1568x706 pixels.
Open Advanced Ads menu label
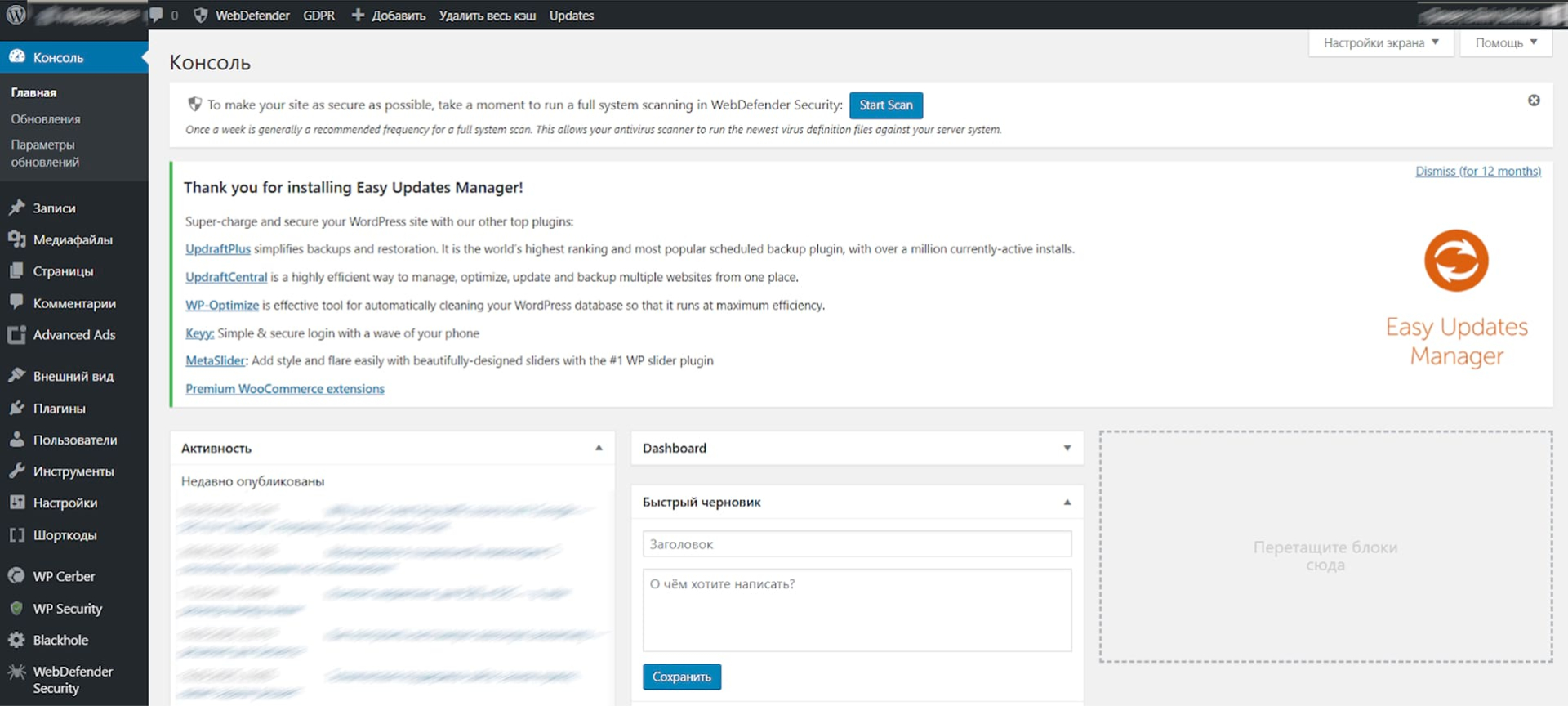[74, 334]
